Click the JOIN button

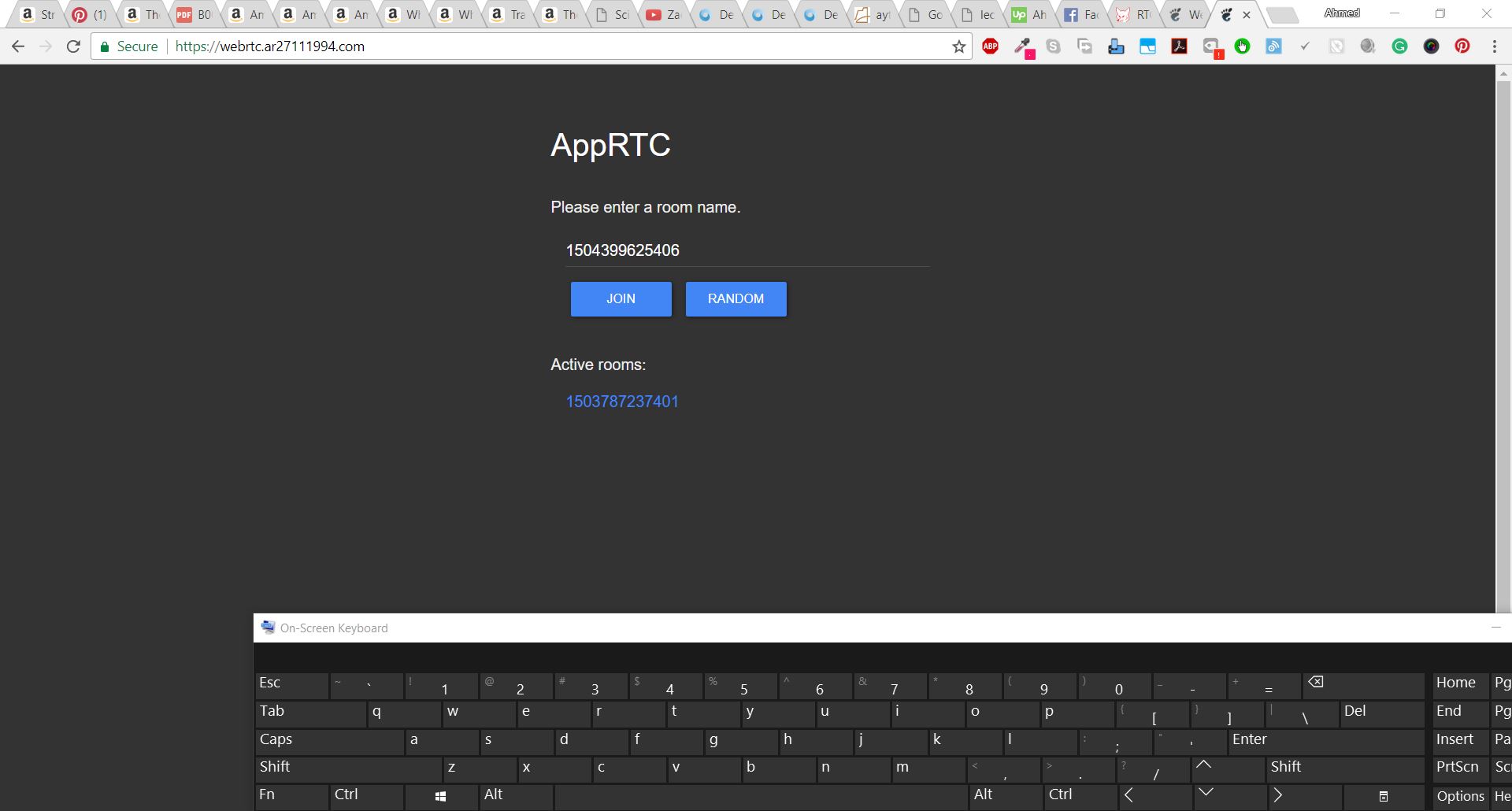(621, 299)
